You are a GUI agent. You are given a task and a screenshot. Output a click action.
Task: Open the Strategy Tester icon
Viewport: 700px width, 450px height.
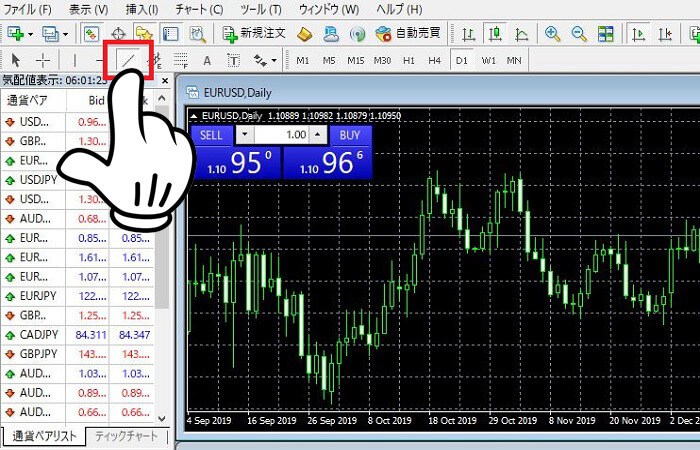pyautogui.click(x=197, y=33)
